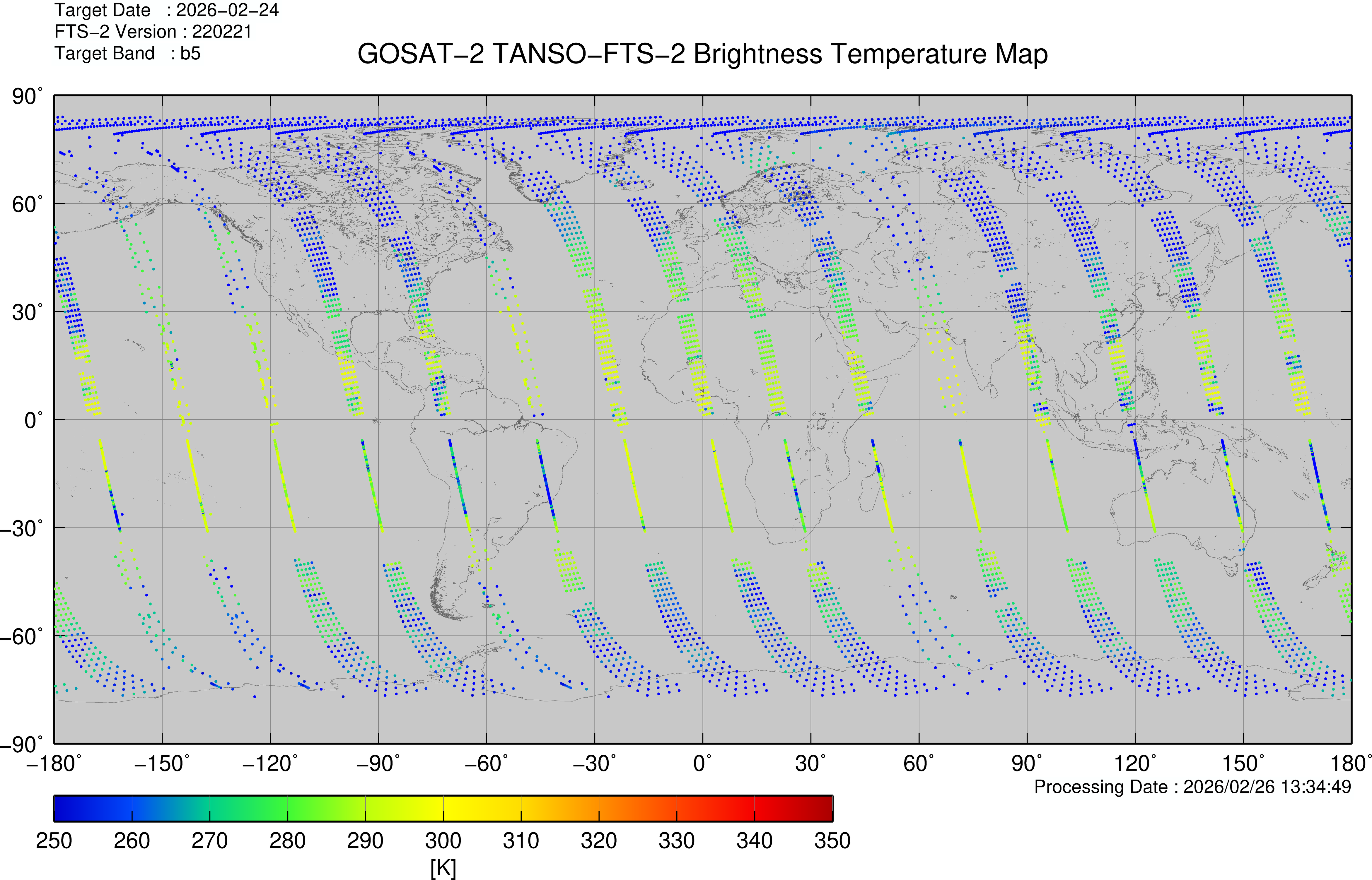Viewport: 1372px width, 880px height.
Task: Click the 250 colorbar label
Action: [x=54, y=840]
